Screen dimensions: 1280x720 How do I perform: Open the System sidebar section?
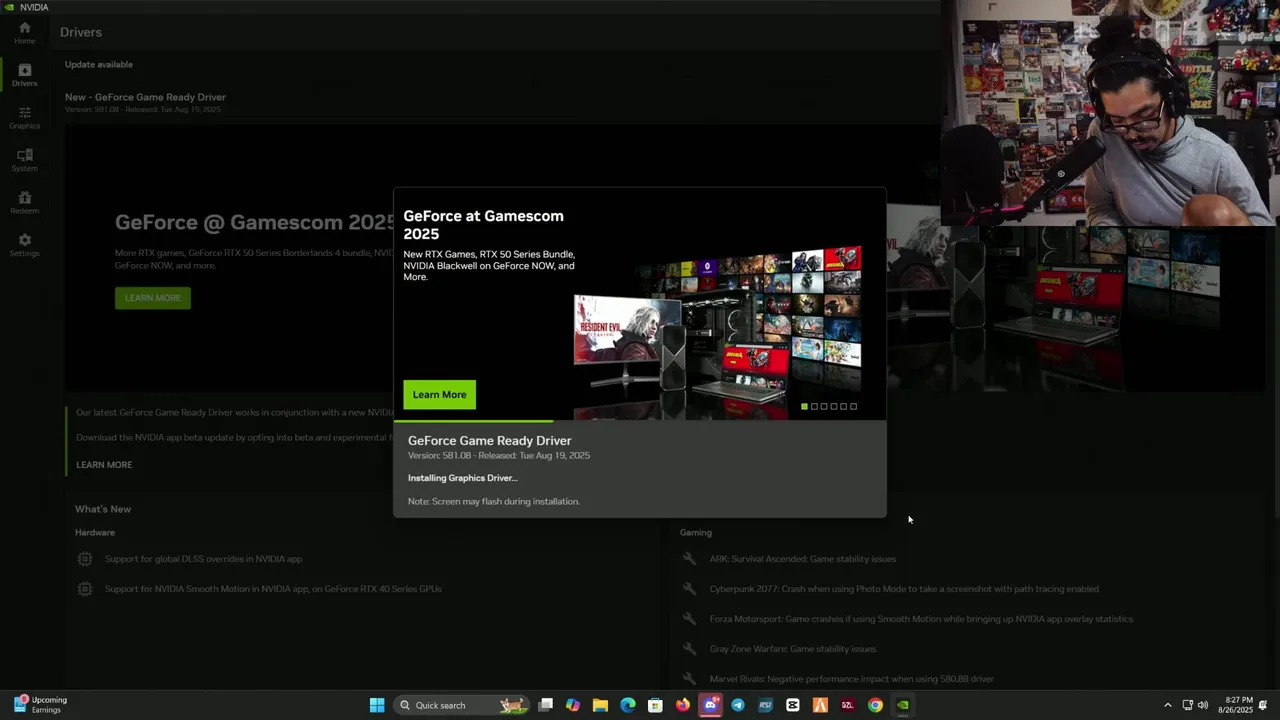click(24, 160)
